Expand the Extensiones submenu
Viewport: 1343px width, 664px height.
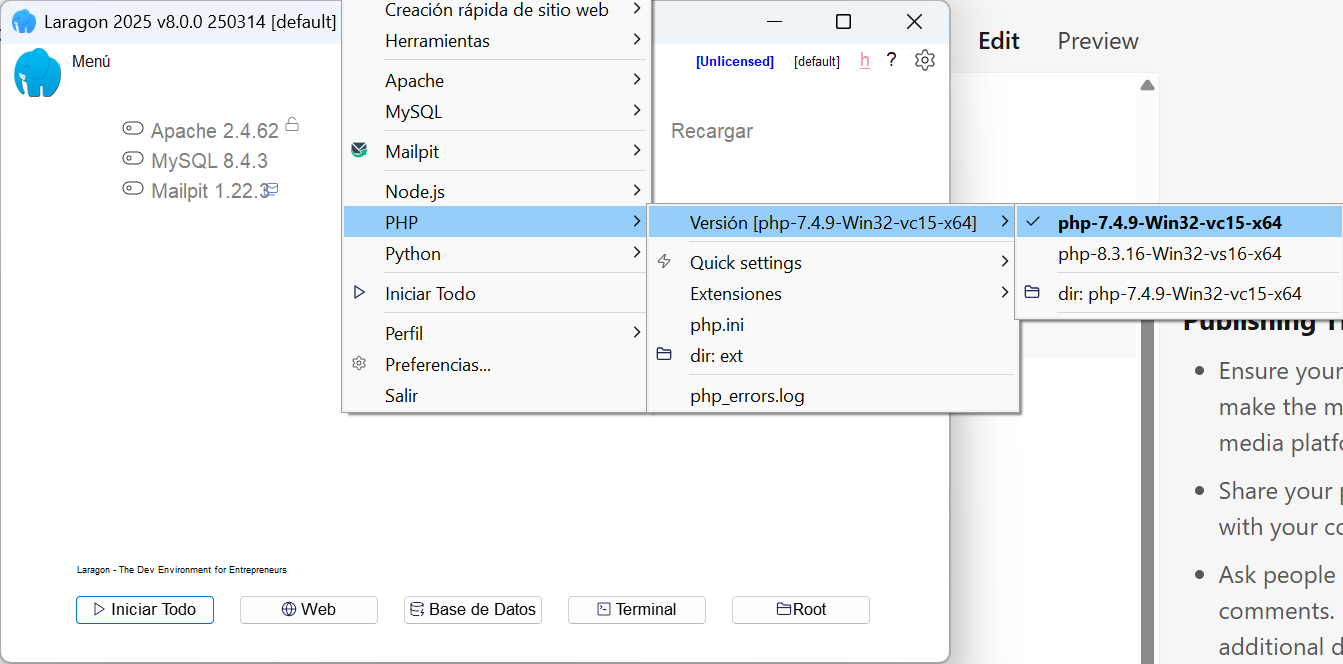point(833,294)
